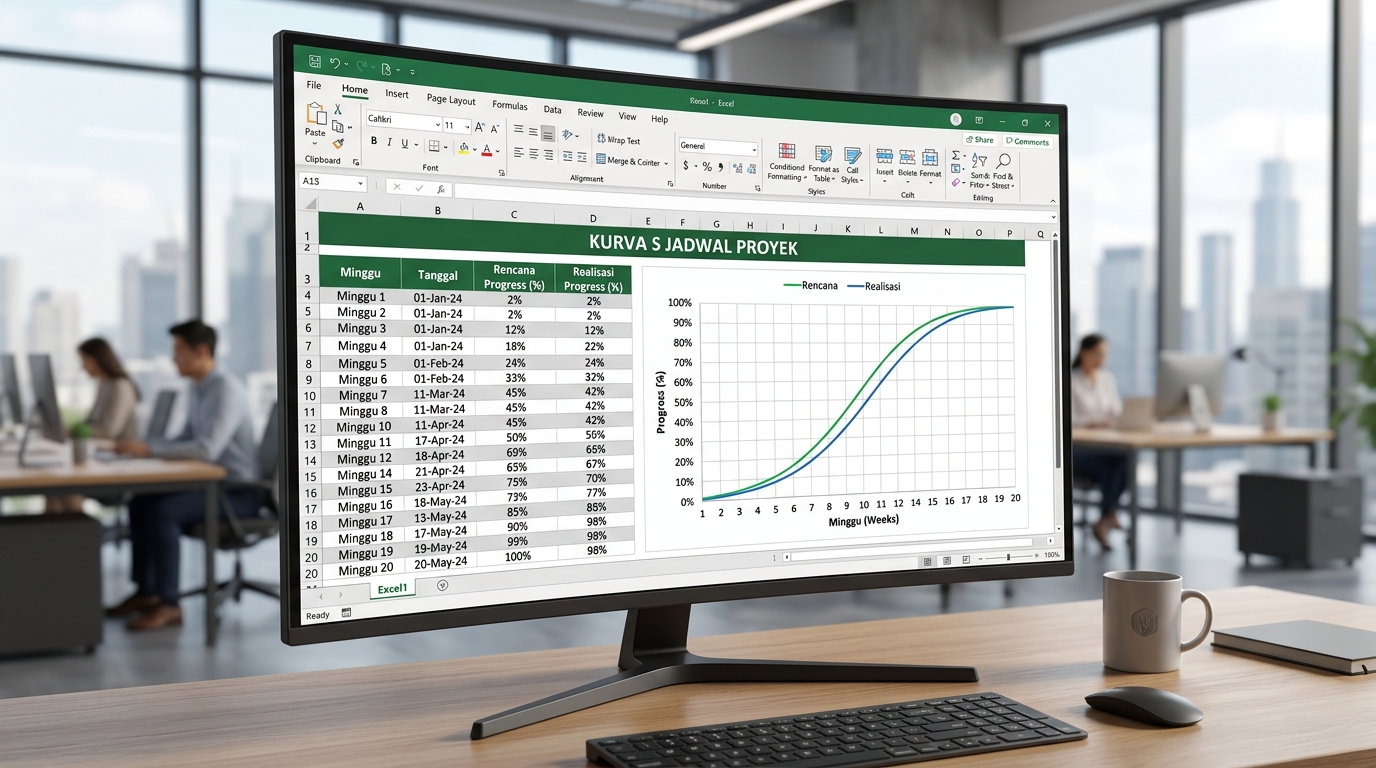Open the font size dropdown showing 11
The width and height of the screenshot is (1376, 768).
[468, 127]
